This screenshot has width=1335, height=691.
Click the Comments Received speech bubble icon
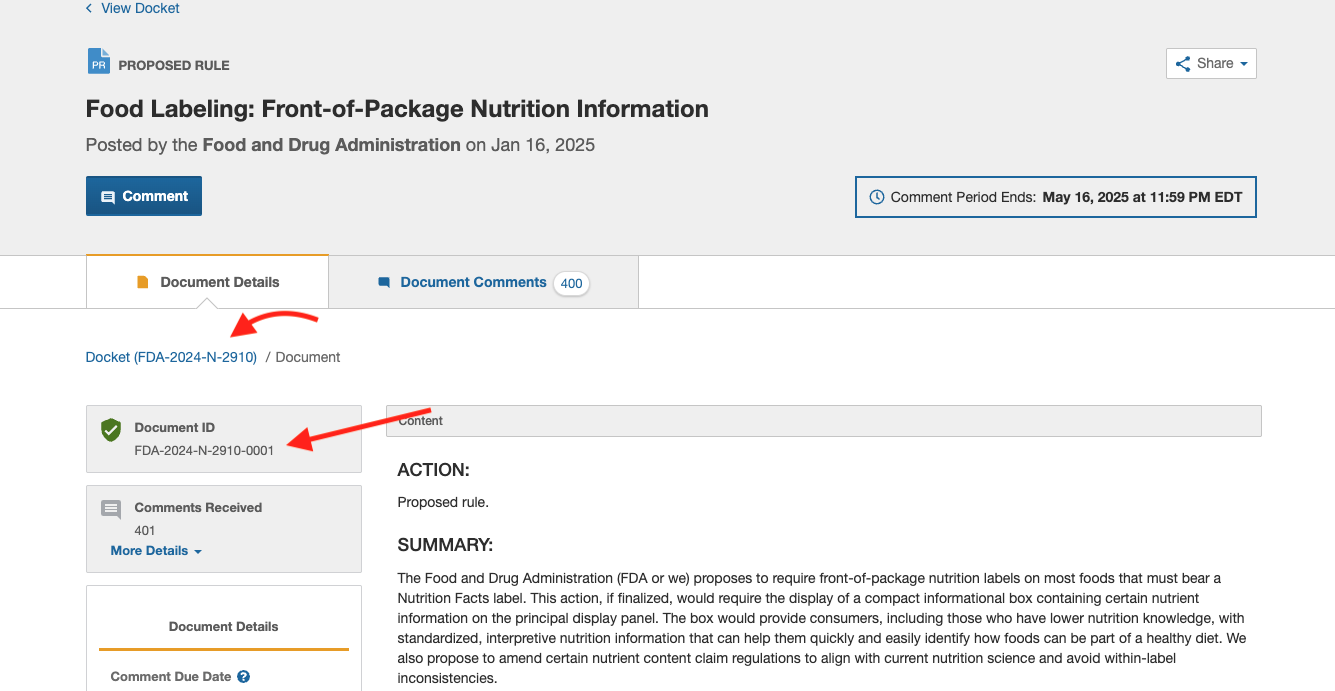pos(111,510)
